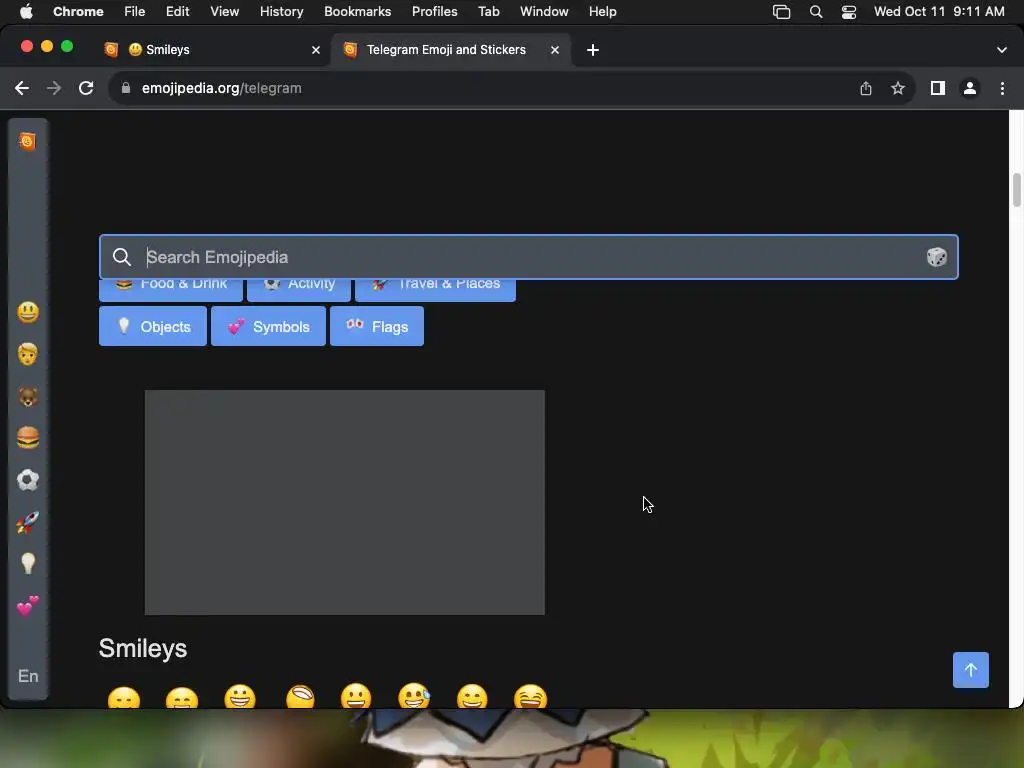The width and height of the screenshot is (1024, 768).
Task: Open Chrome's three-dot menu
Action: pos(1002,88)
